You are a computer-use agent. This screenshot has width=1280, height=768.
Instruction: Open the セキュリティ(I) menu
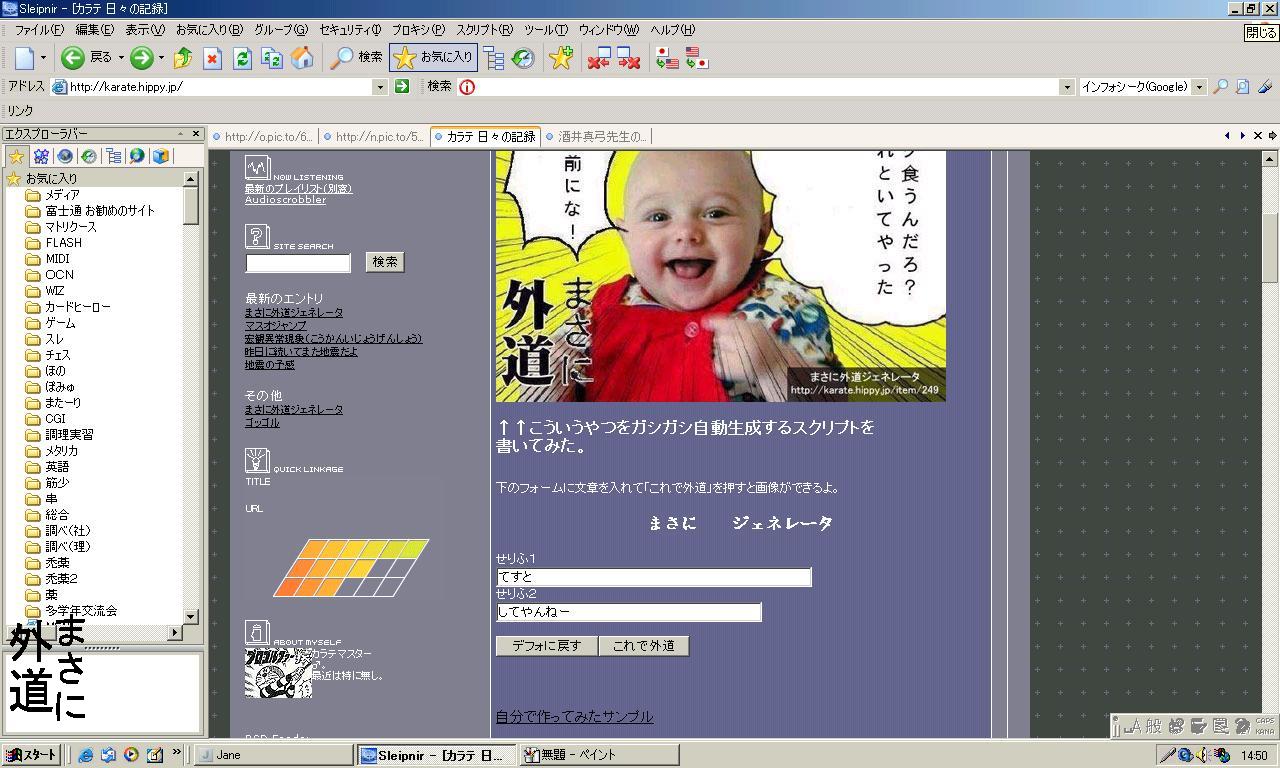coord(350,30)
